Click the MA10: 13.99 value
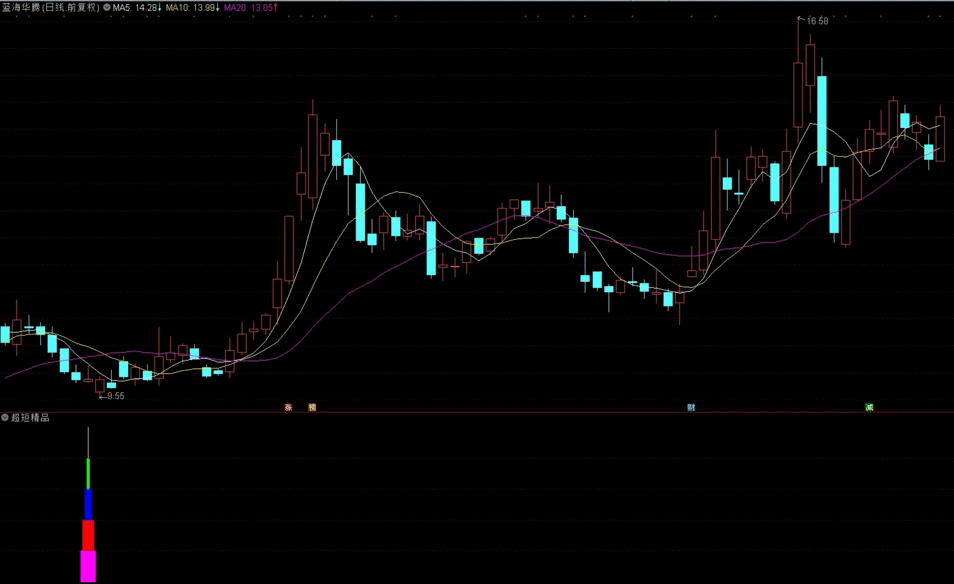 pyautogui.click(x=190, y=8)
